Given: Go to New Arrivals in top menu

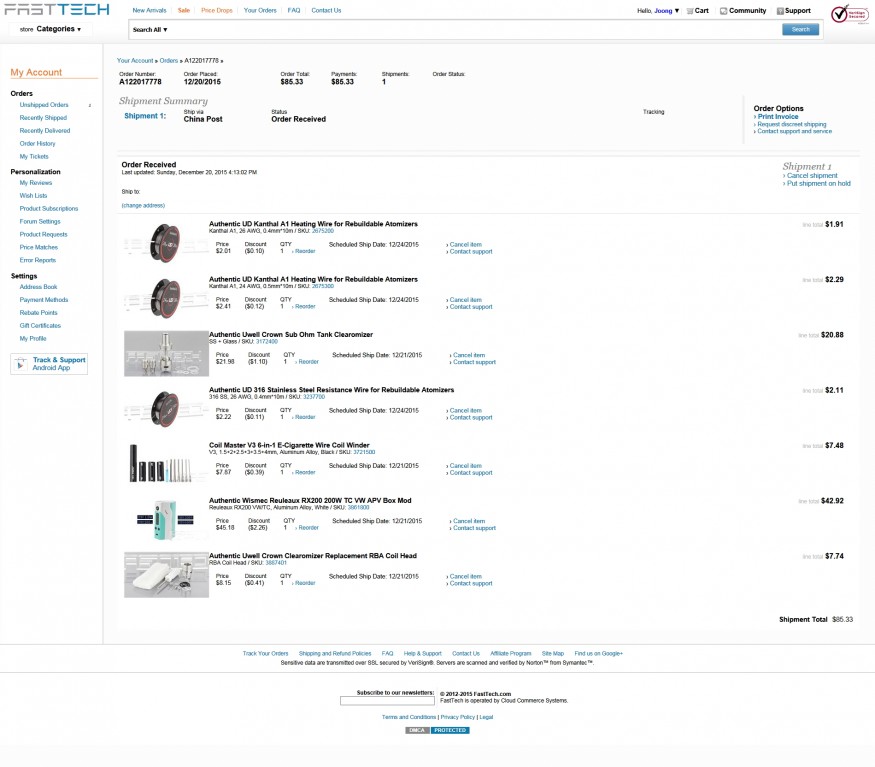Looking at the screenshot, I should coord(149,10).
